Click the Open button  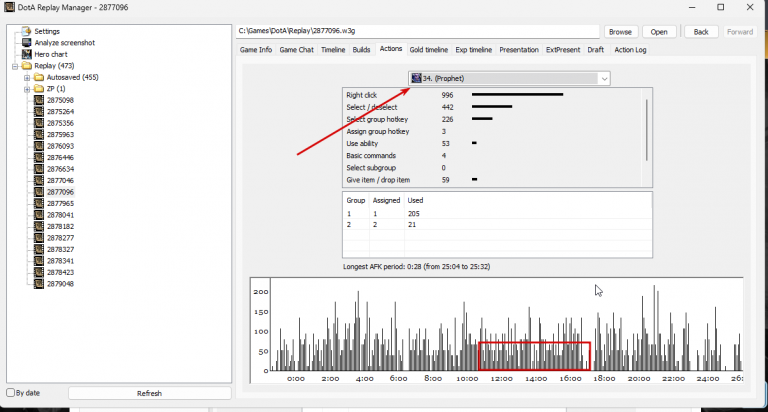click(659, 32)
